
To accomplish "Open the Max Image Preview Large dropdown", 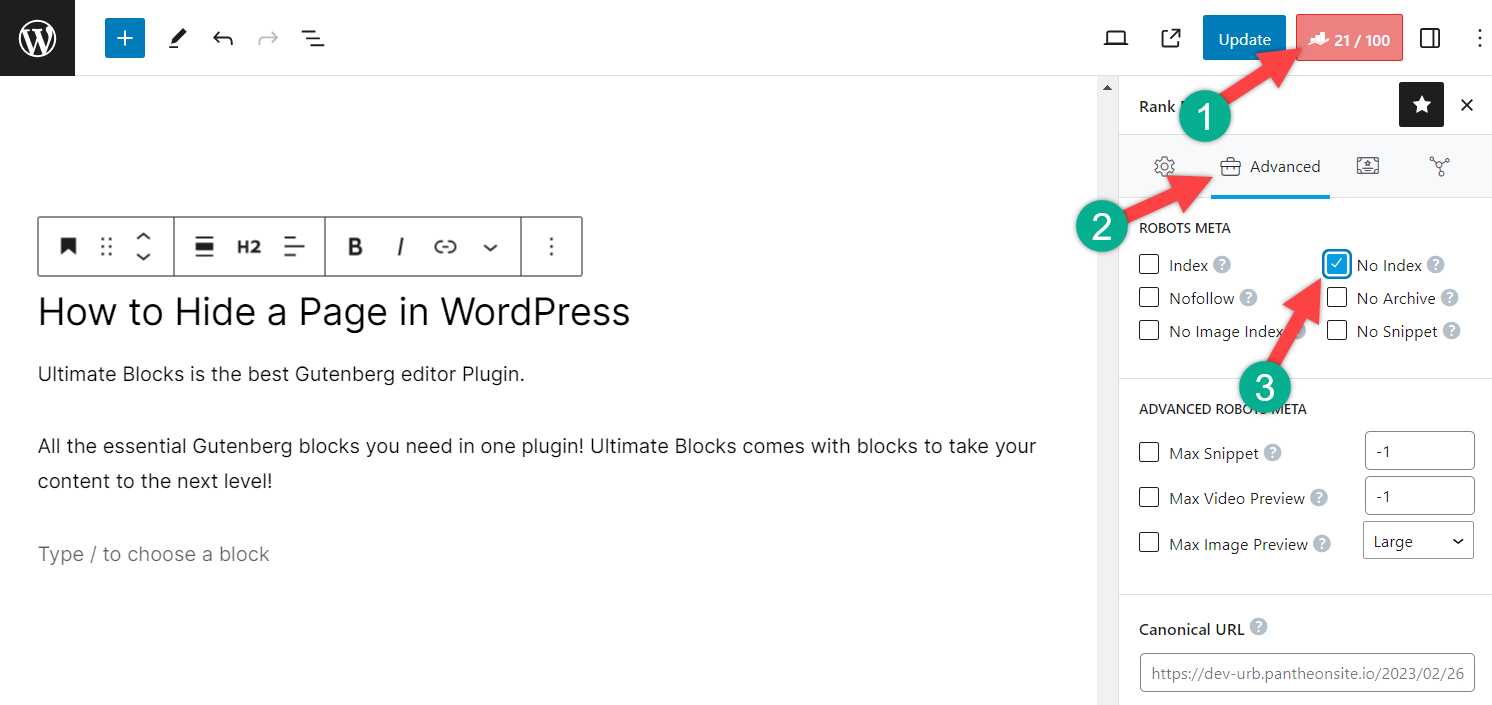I will coord(1418,540).
